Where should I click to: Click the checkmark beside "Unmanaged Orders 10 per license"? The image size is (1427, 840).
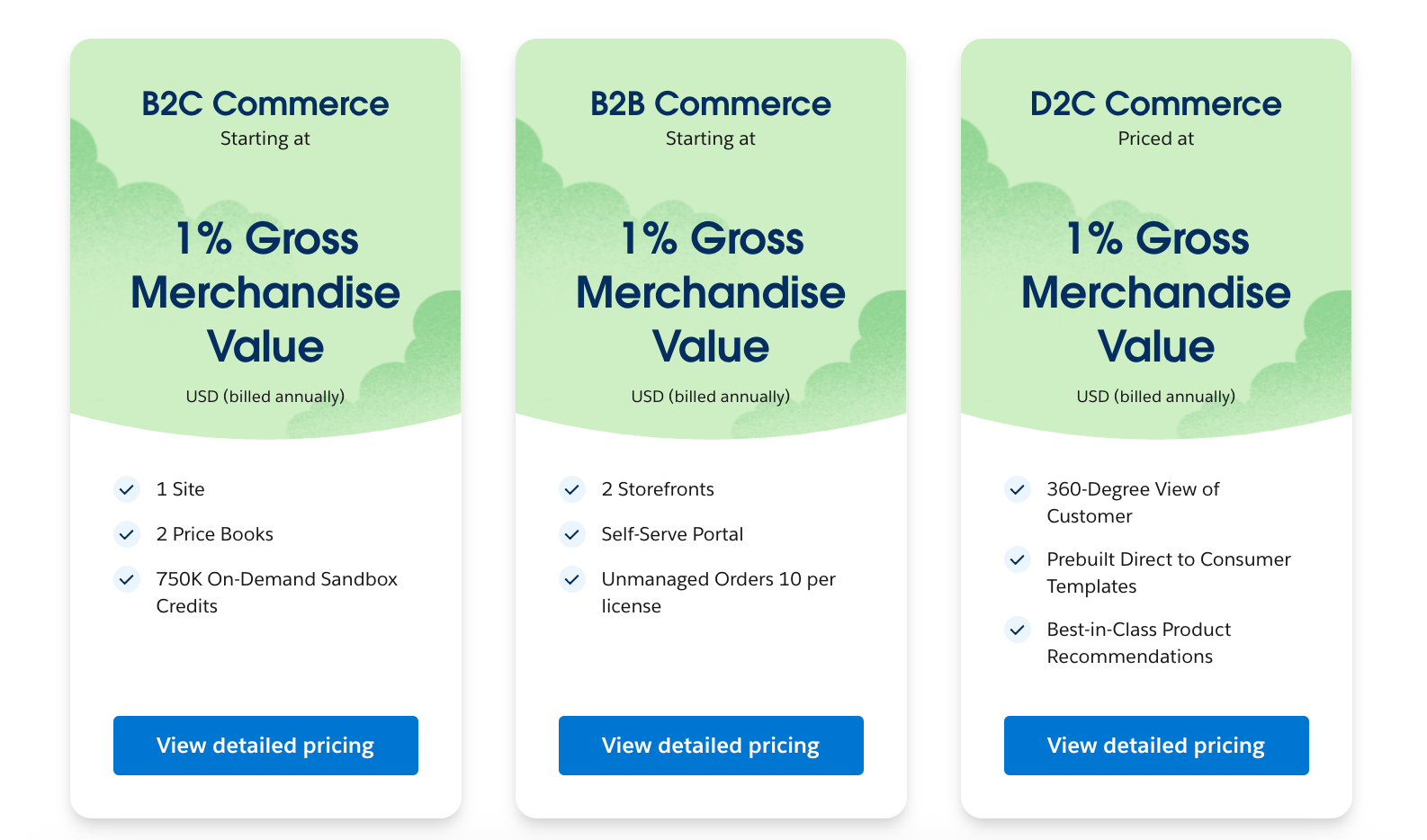tap(572, 580)
